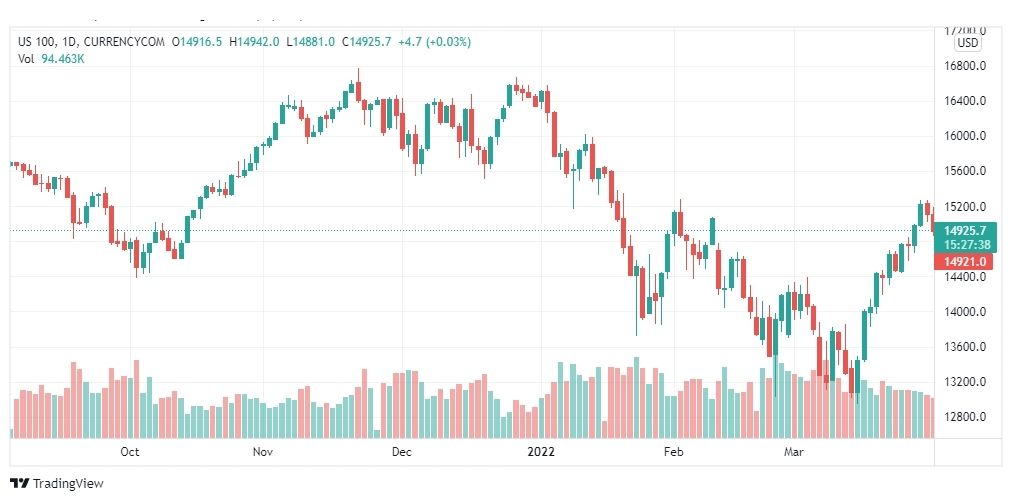Screen dimensions: 1012x501
Task: Click the TradingView logo icon
Action: coord(19,483)
